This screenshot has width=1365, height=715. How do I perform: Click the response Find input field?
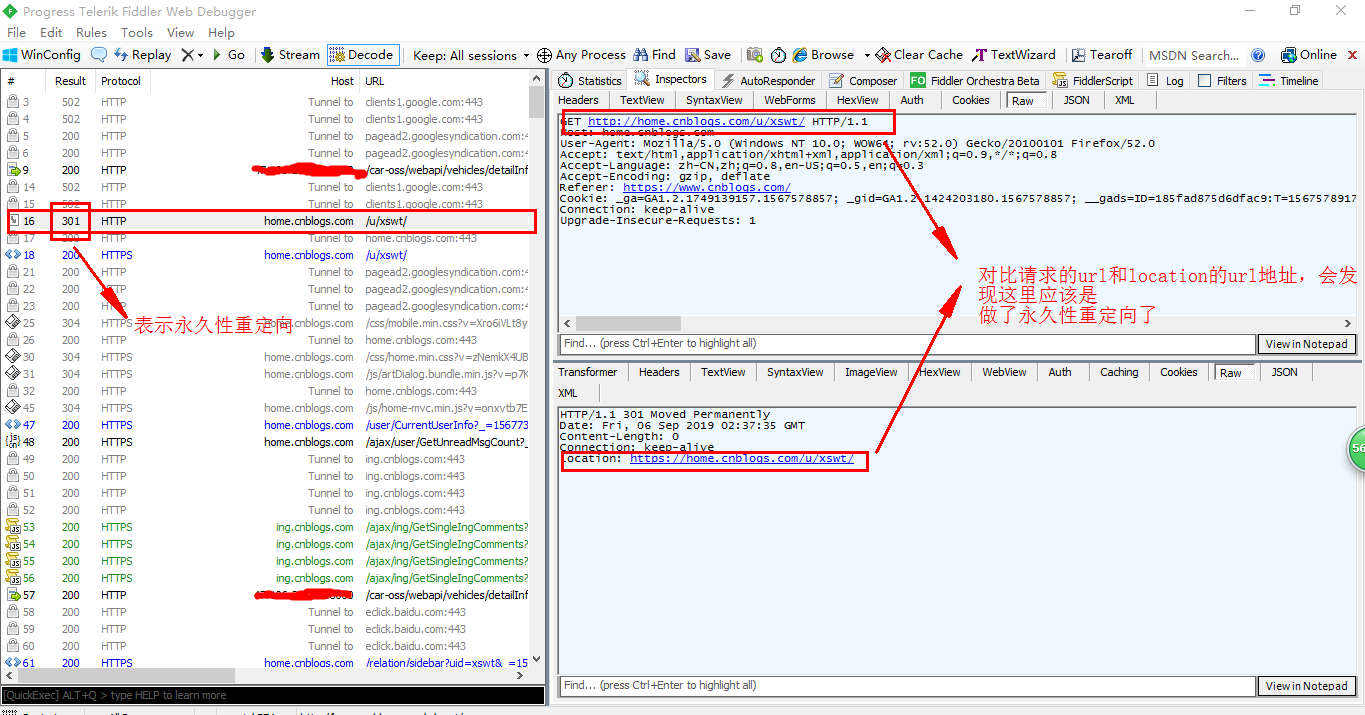[906, 686]
